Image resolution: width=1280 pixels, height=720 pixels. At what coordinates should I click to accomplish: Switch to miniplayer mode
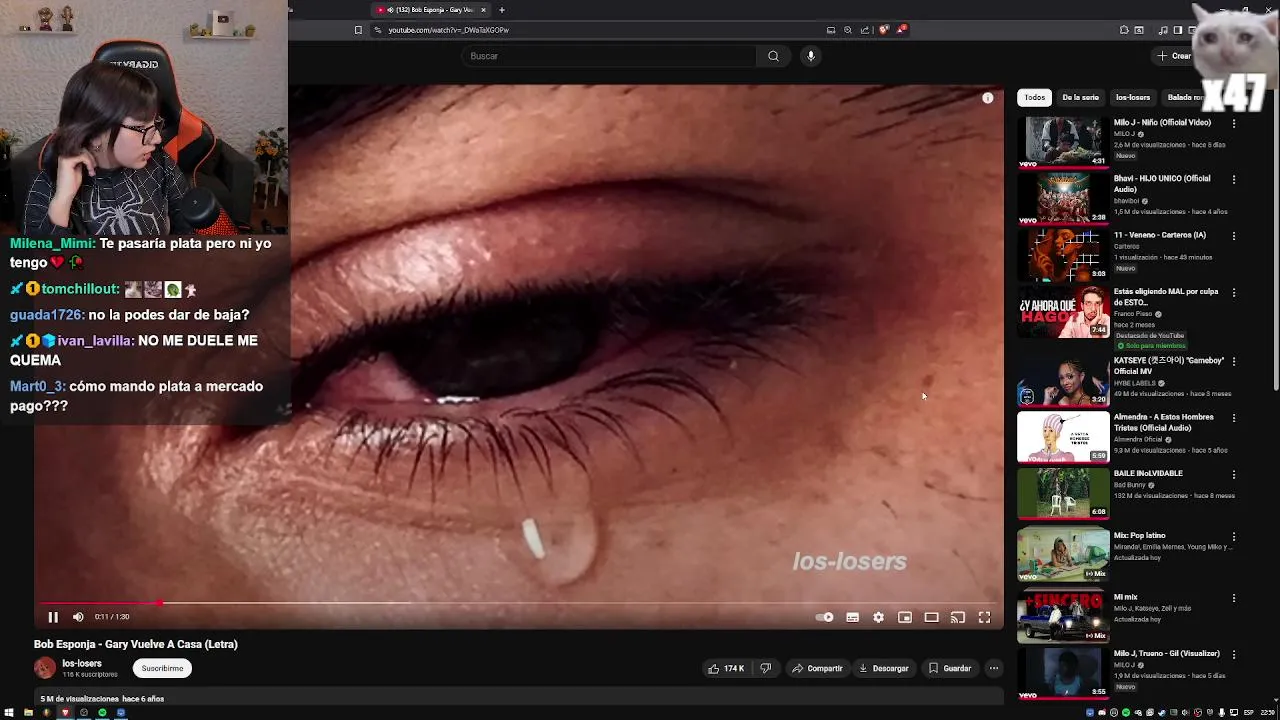905,617
